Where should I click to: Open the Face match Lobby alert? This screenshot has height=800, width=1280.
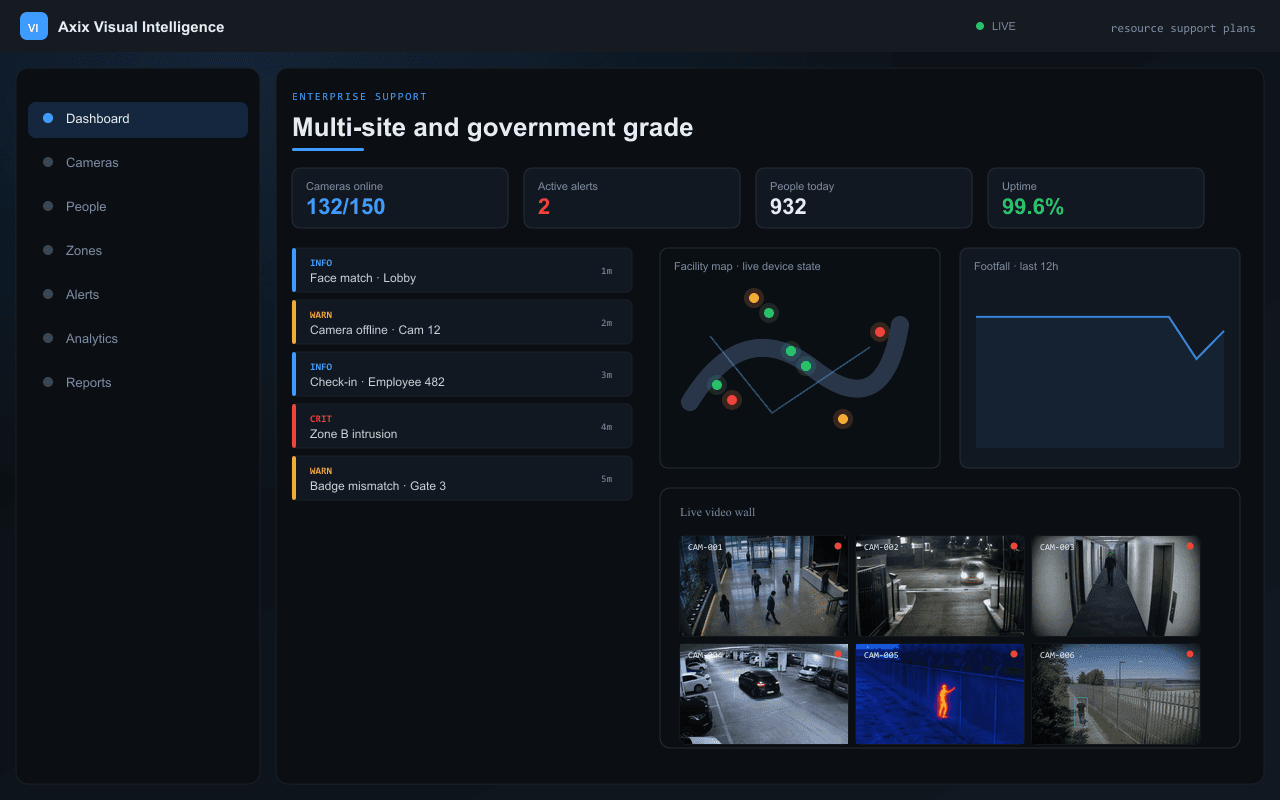click(462, 270)
